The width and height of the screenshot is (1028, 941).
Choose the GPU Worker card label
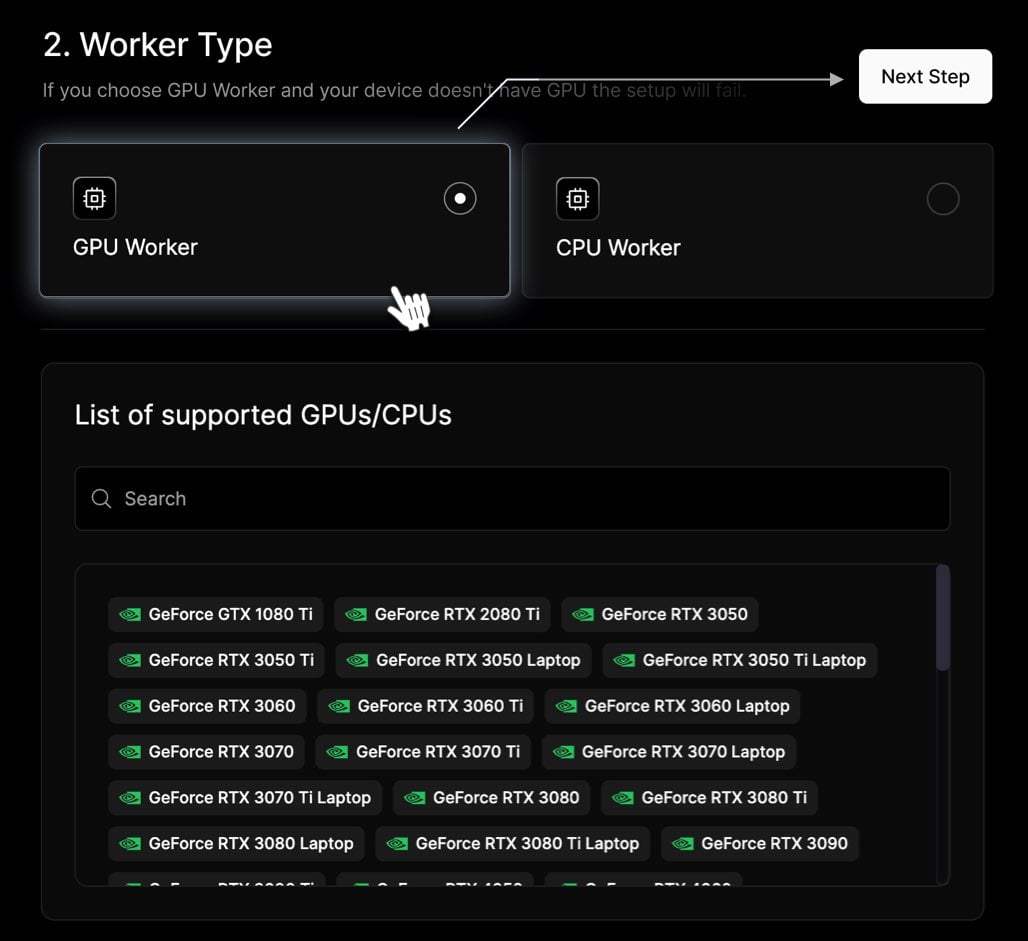tap(135, 247)
